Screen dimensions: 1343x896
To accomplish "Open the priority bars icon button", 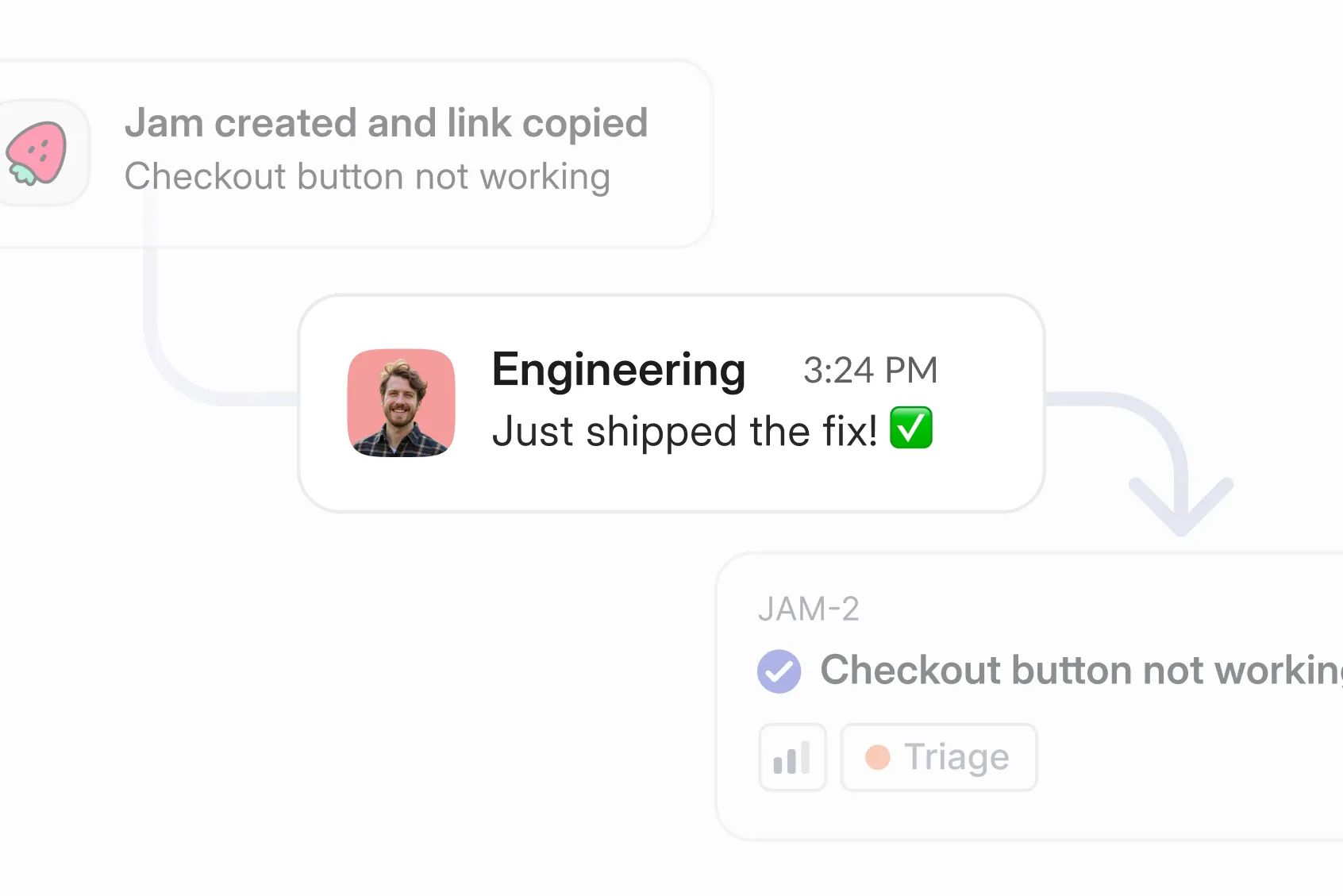I will pyautogui.click(x=792, y=757).
